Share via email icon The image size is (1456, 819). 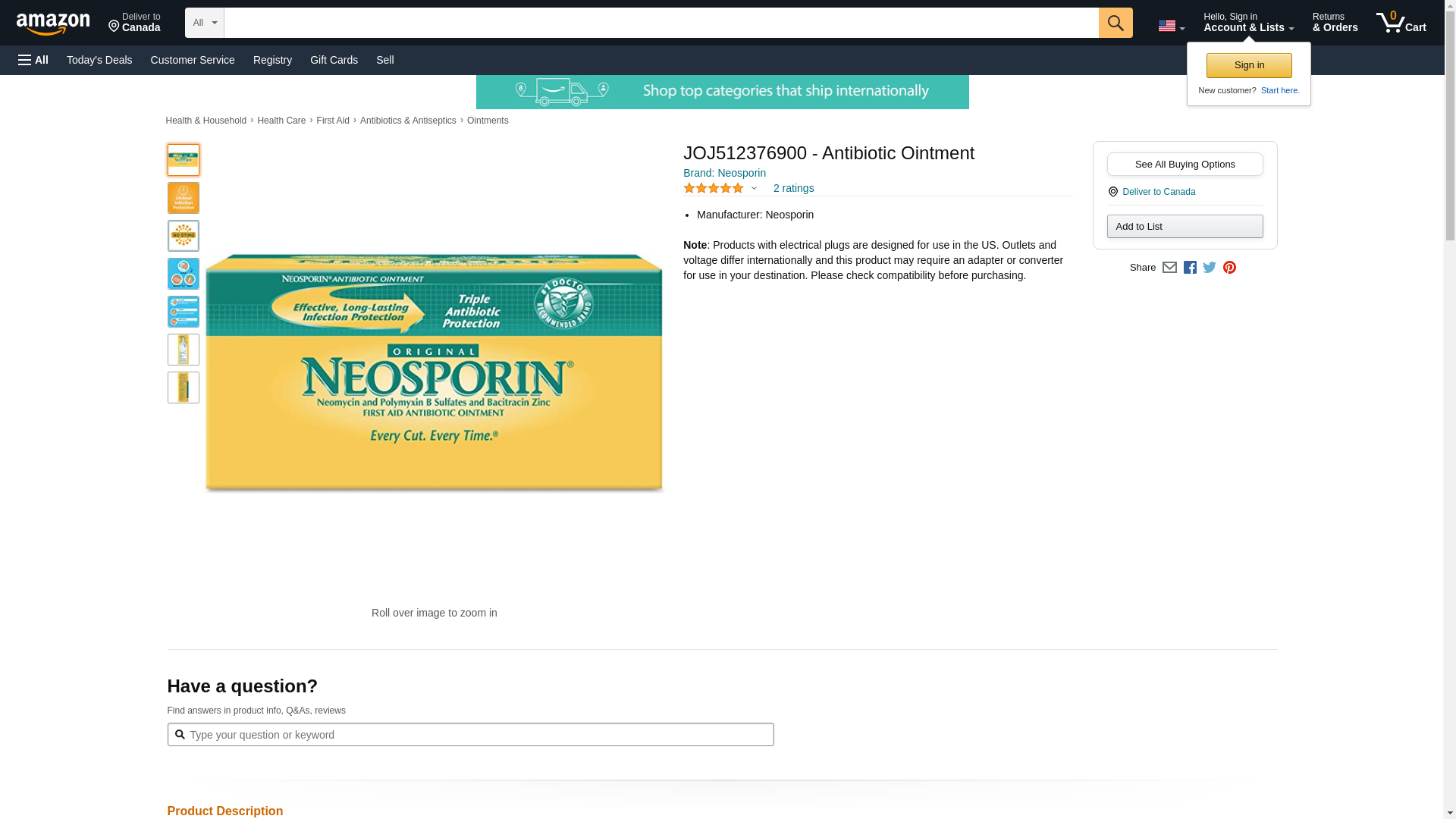pos(1169,268)
